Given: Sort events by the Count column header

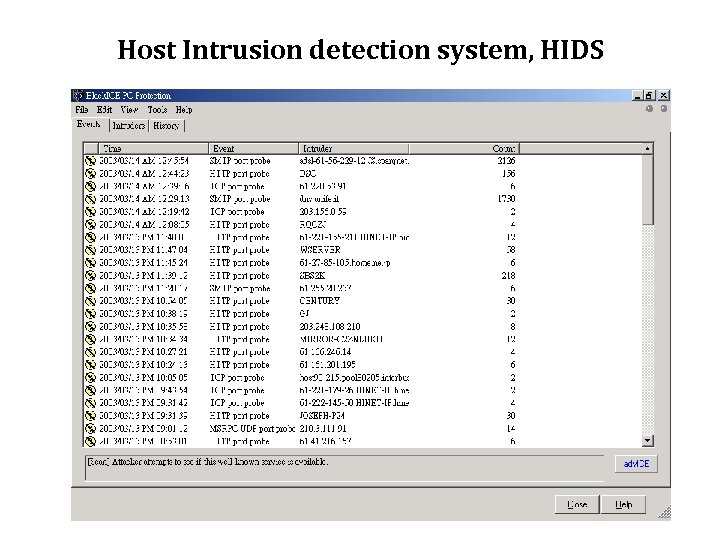Looking at the screenshot, I should pyautogui.click(x=464, y=149).
